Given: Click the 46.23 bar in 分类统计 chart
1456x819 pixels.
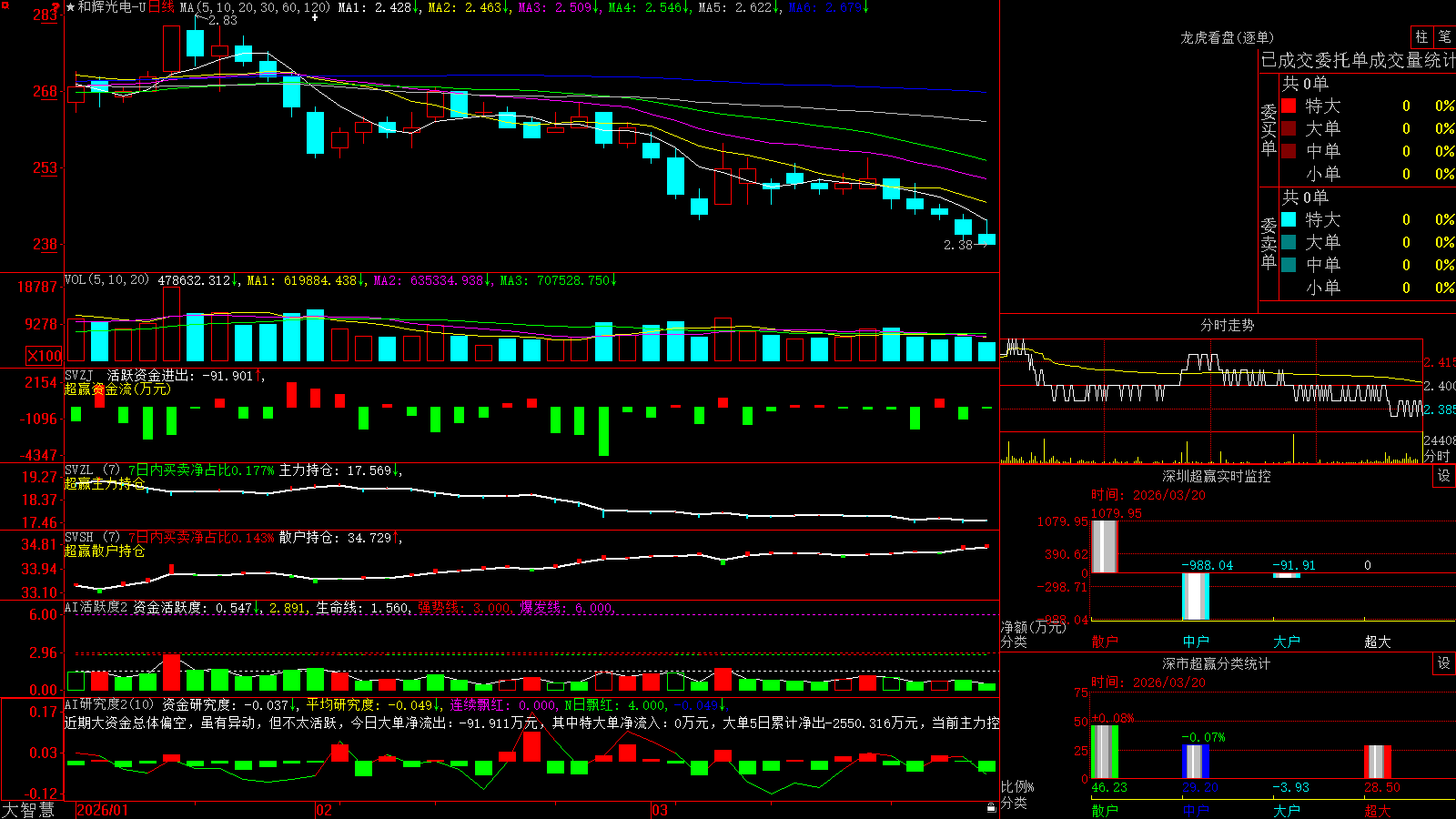Looking at the screenshot, I should 1105,752.
